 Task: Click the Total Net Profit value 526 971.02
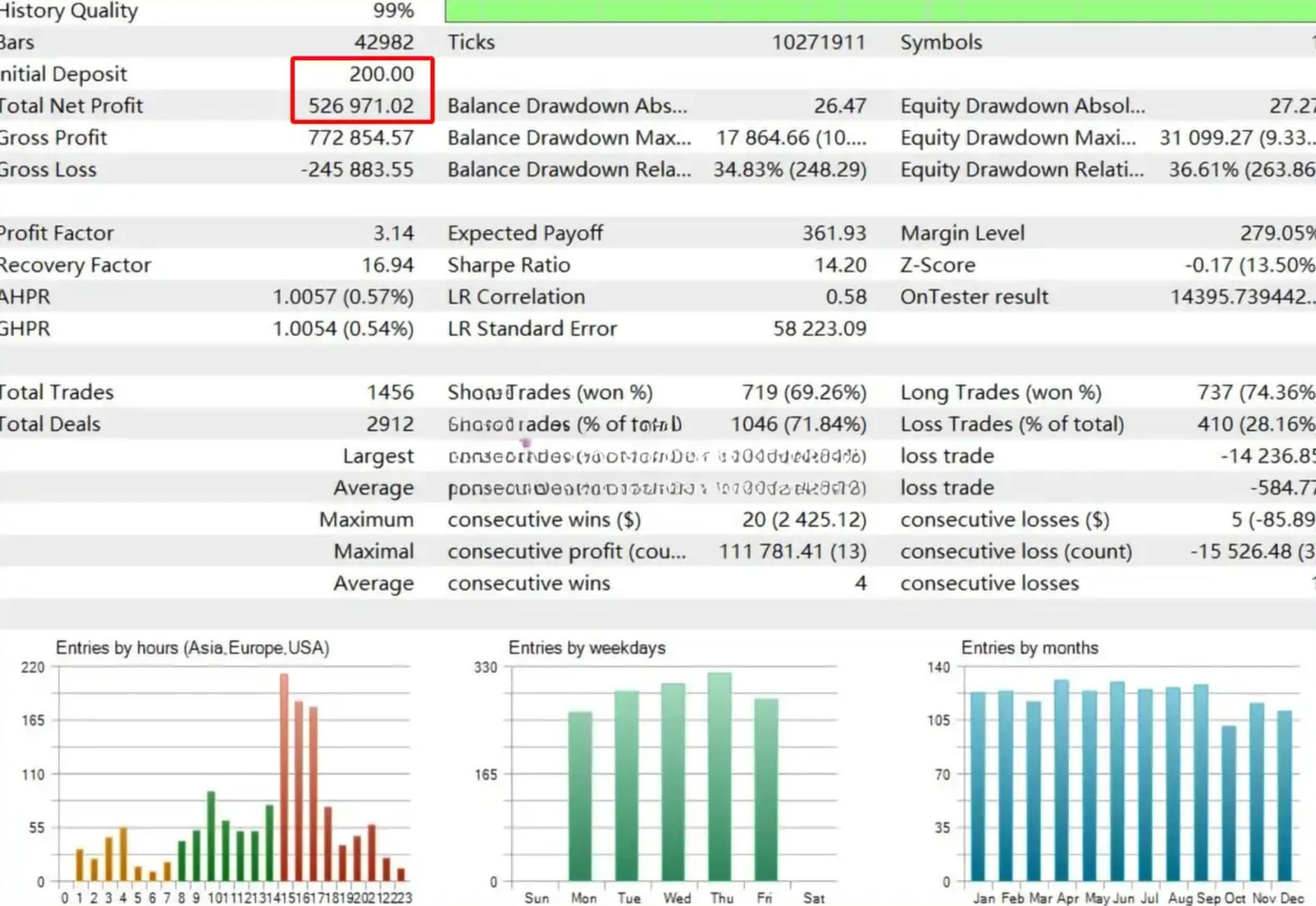[361, 106]
